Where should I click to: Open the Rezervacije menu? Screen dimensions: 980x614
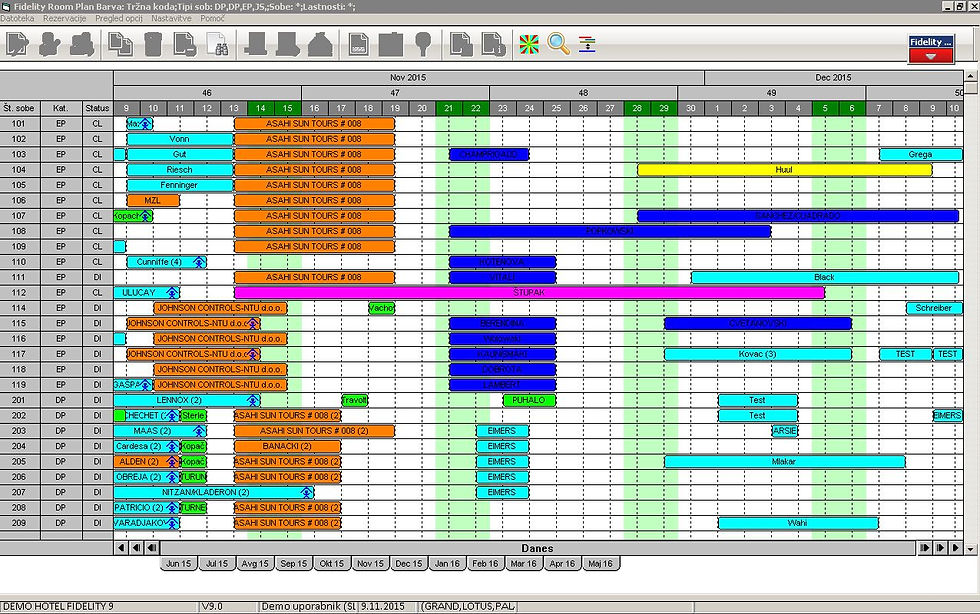(x=64, y=19)
